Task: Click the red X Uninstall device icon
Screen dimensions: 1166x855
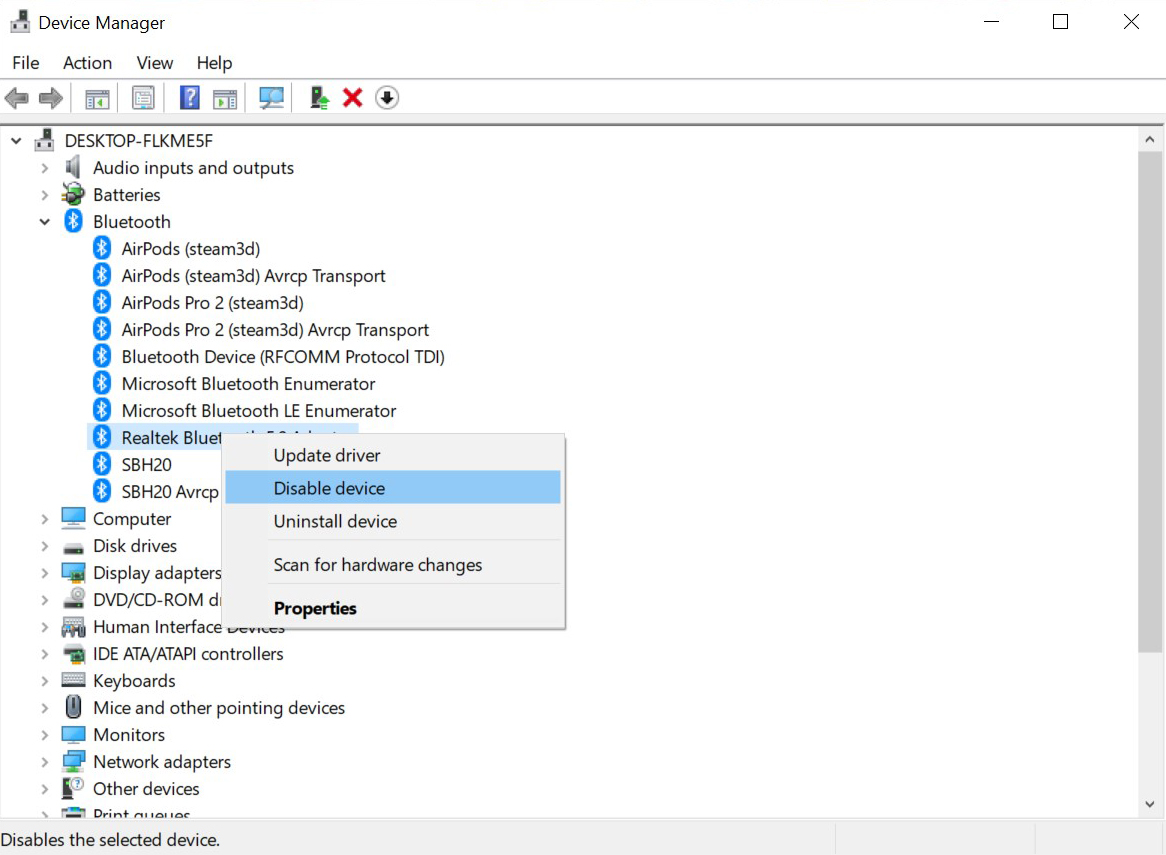Action: 352,98
